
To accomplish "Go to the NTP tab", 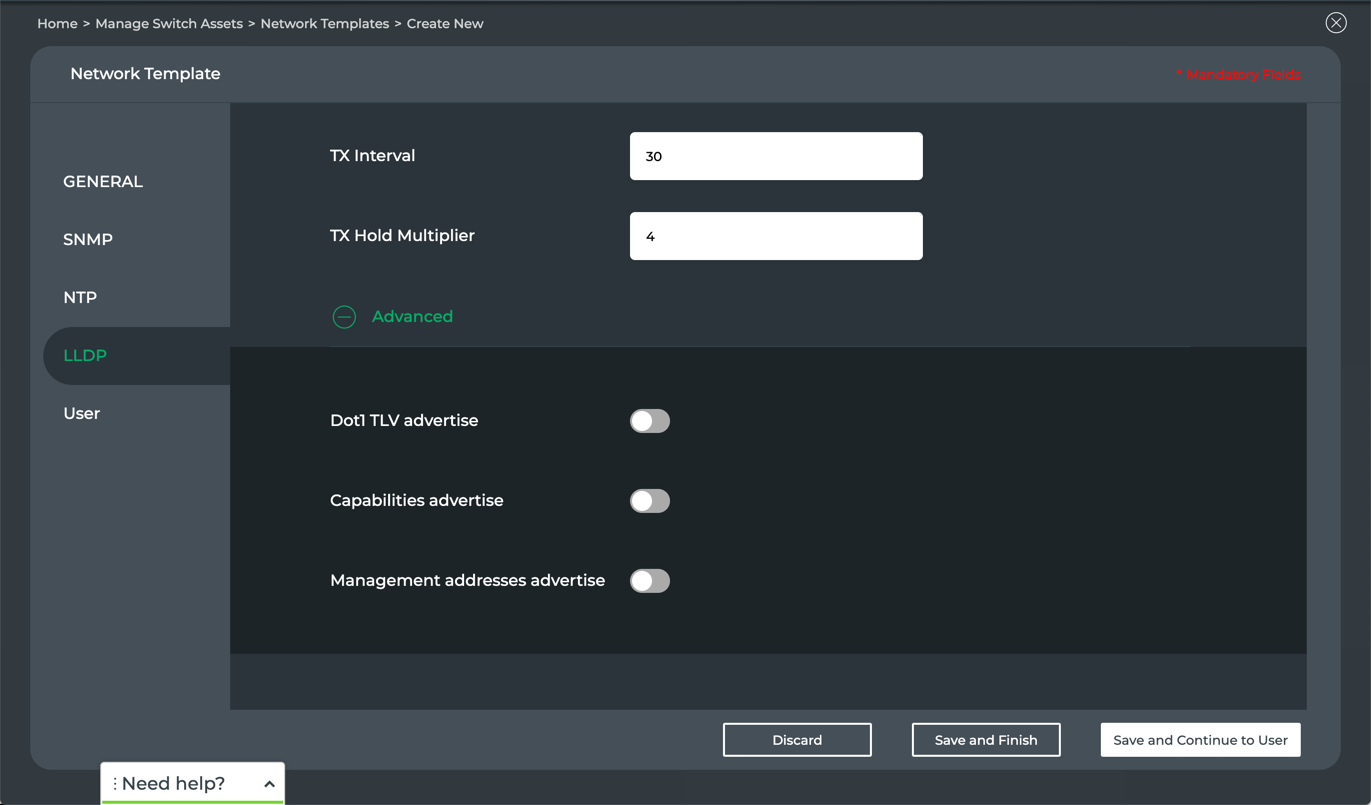I will (x=80, y=298).
